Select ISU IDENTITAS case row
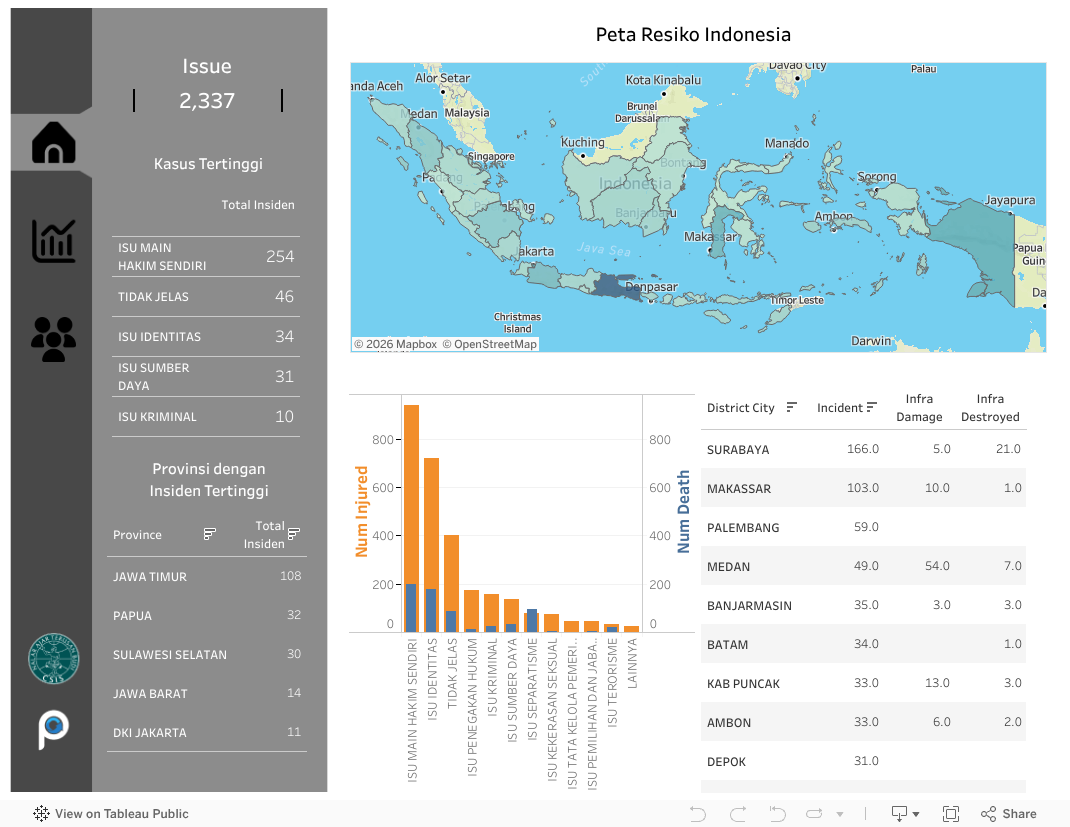Image resolution: width=1070 pixels, height=827 pixels. coord(205,336)
